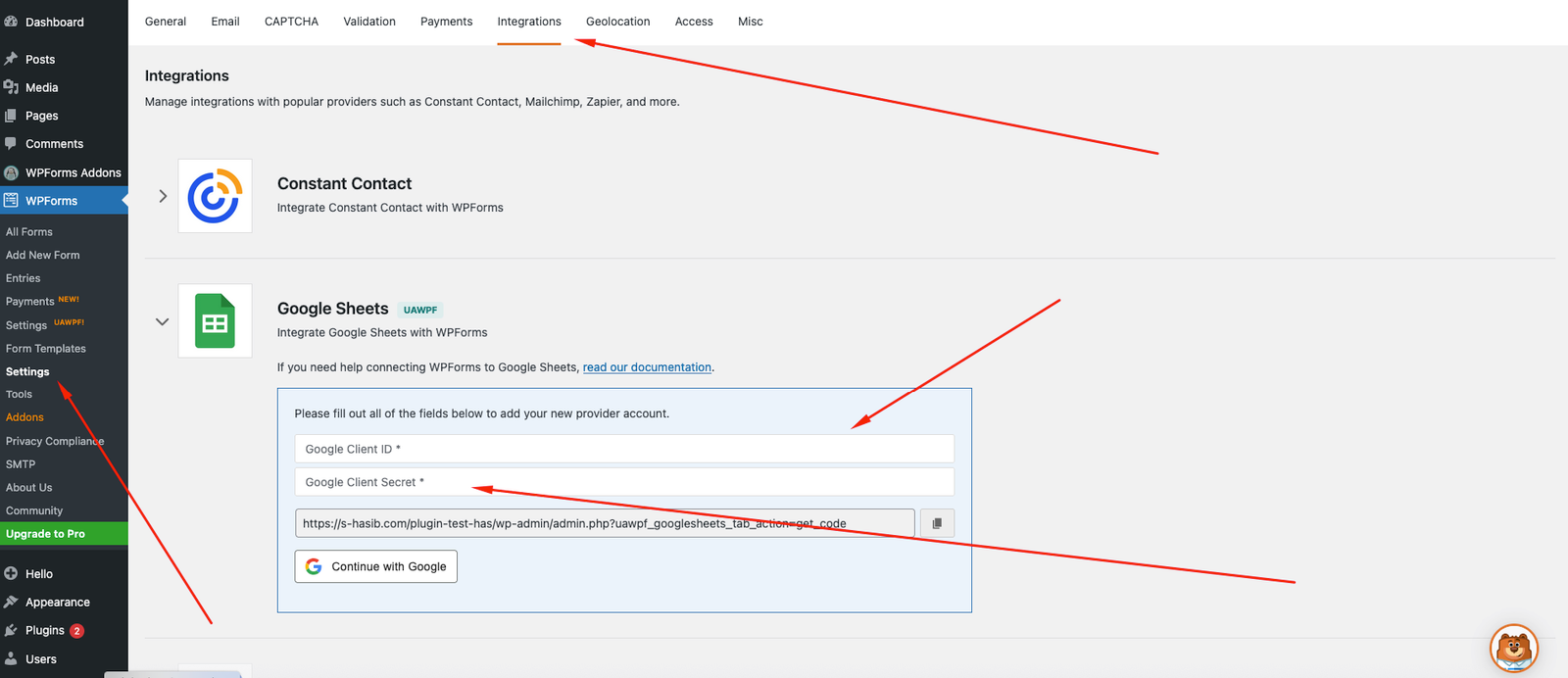
Task: Collapse the Google Sheets integration section
Action: pos(163,321)
